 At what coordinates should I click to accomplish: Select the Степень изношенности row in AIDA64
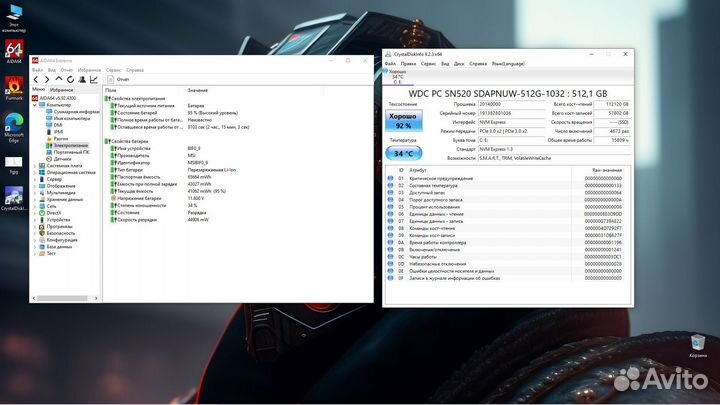coord(216,206)
